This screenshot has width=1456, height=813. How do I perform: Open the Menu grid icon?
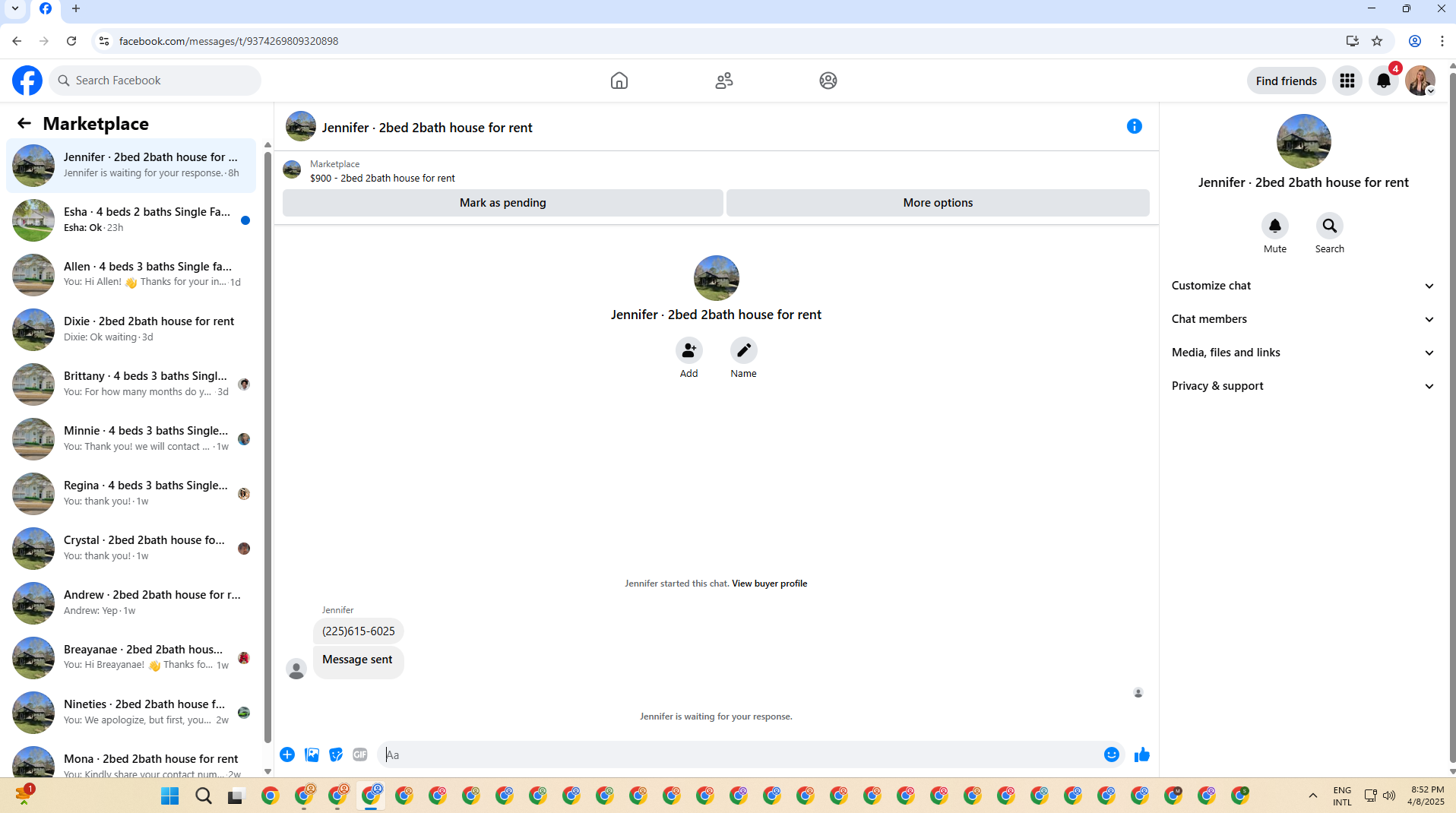1347,81
